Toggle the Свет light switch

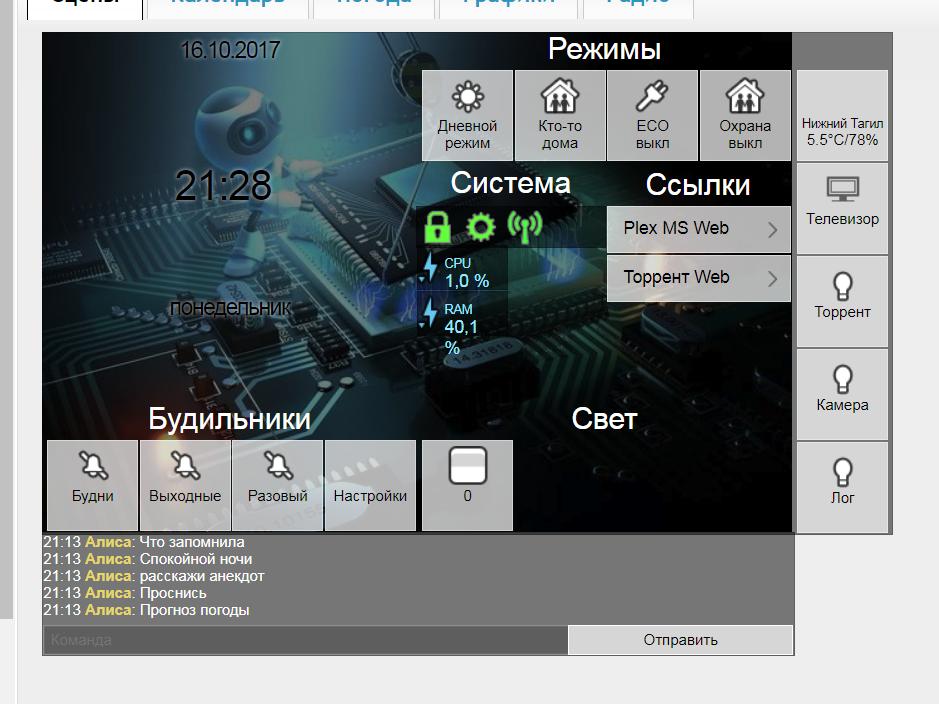pos(466,466)
